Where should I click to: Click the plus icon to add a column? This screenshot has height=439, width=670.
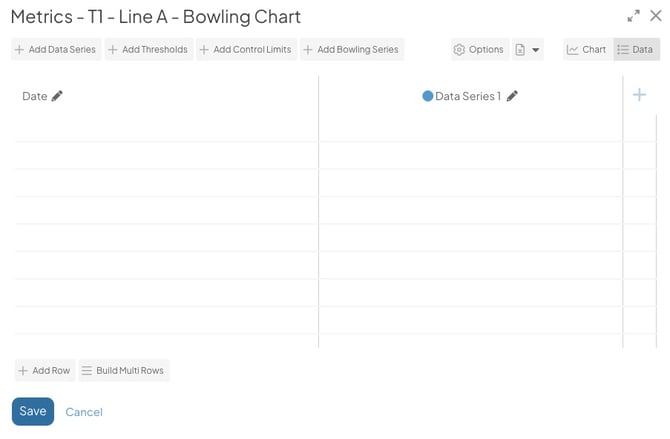pyautogui.click(x=639, y=95)
